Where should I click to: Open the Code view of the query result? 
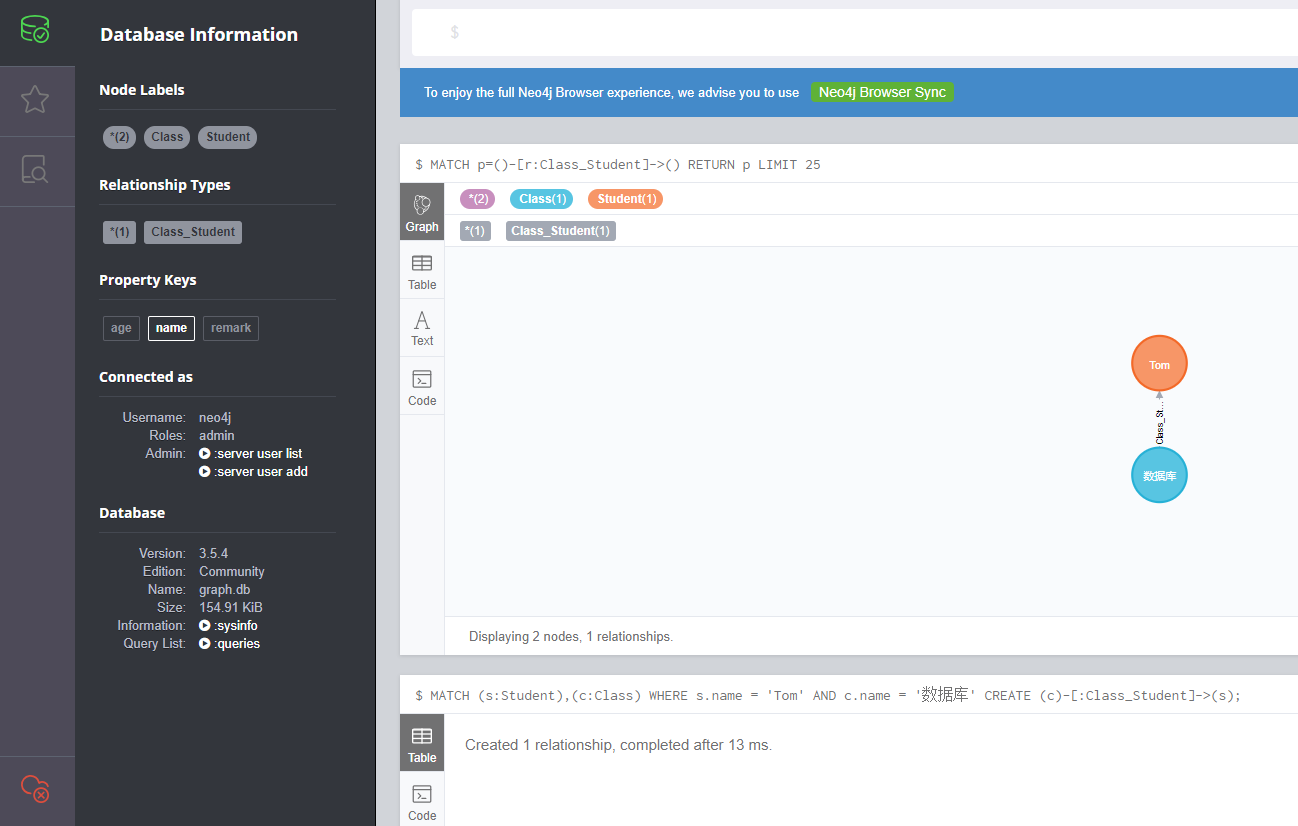[421, 386]
